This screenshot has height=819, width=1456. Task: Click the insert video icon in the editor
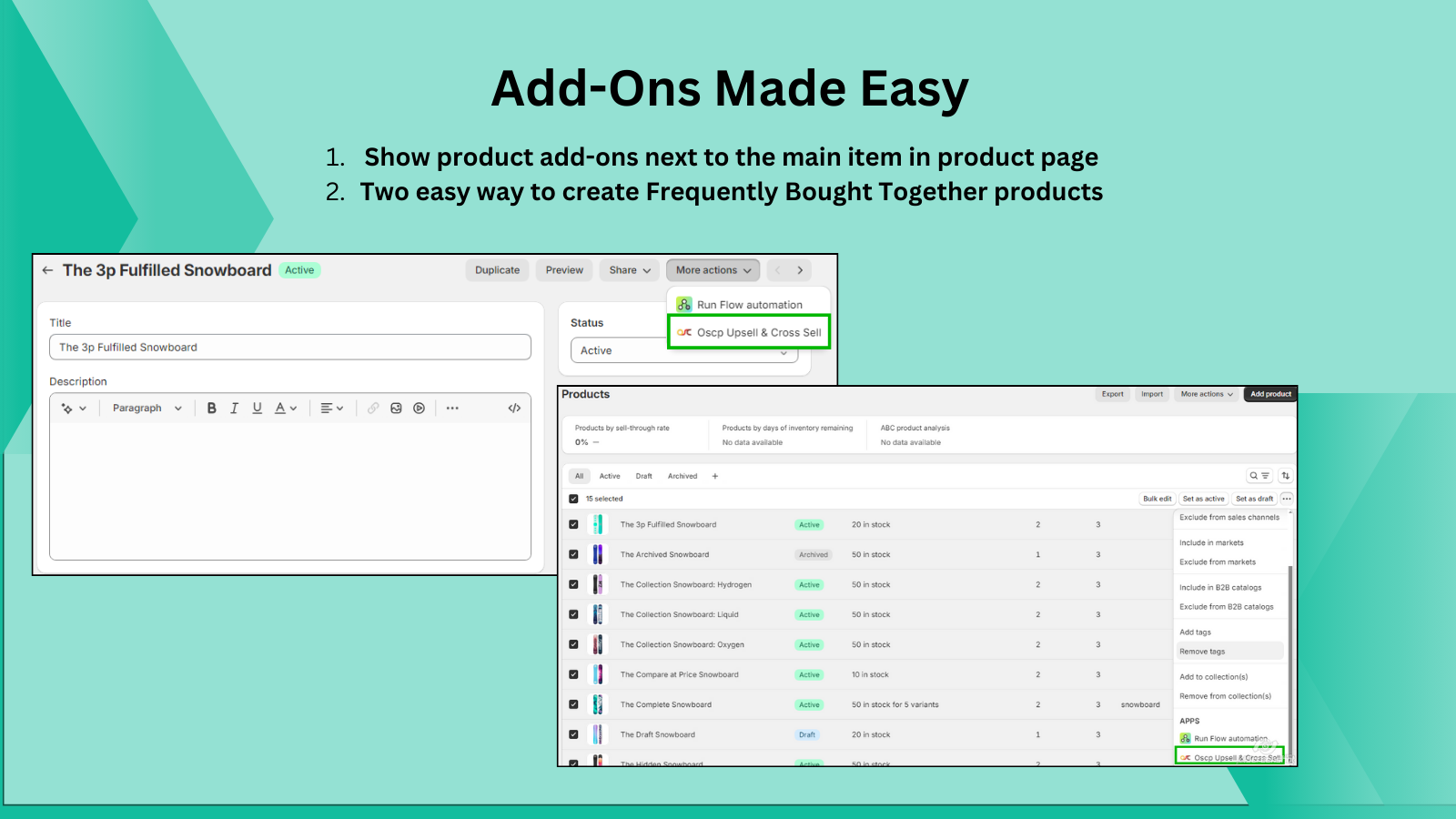coord(419,409)
